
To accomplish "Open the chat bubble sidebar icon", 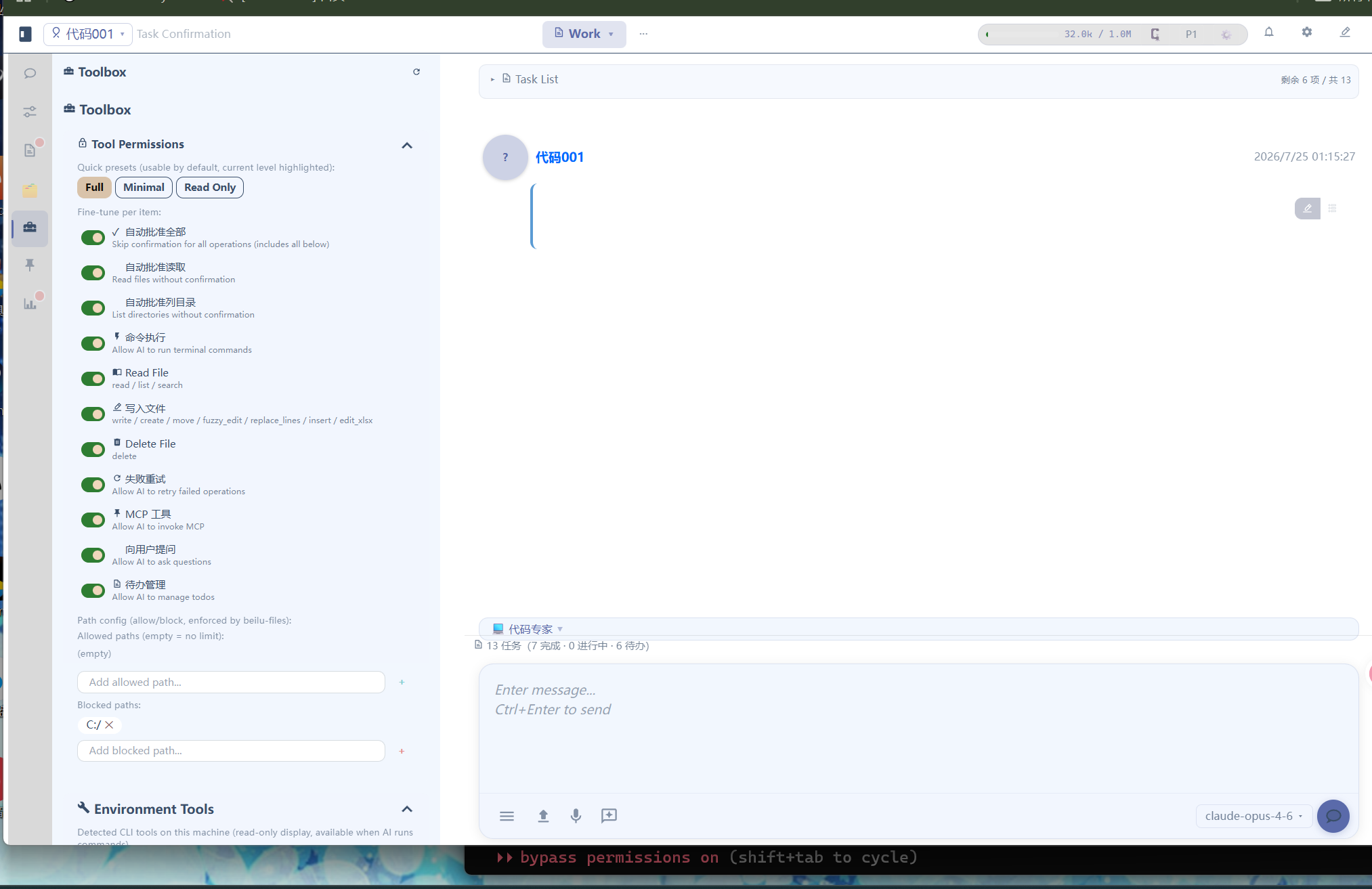I will (30, 73).
